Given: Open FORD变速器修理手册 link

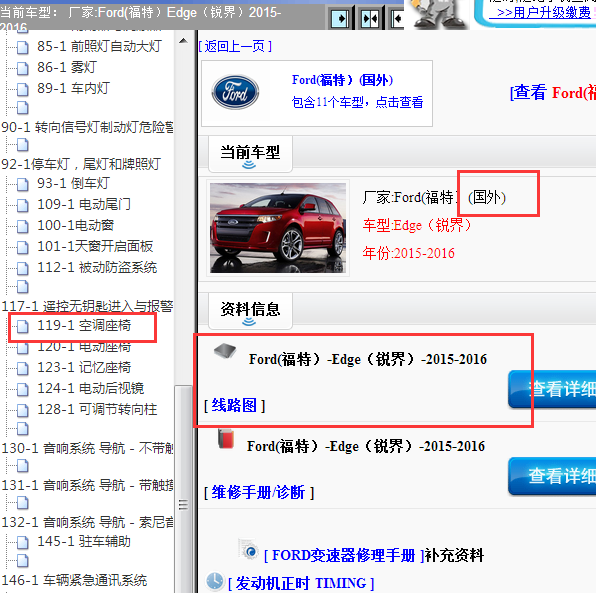Looking at the screenshot, I should point(344,555).
